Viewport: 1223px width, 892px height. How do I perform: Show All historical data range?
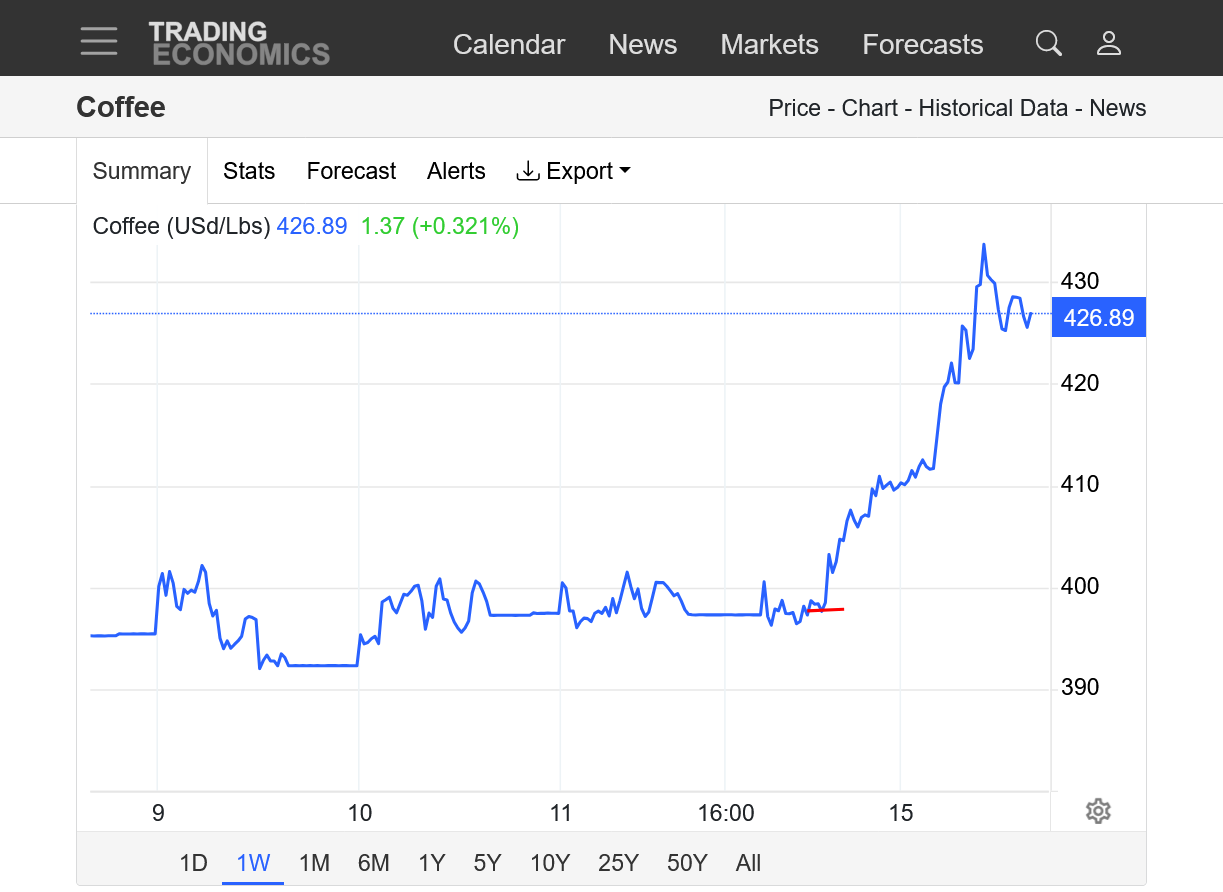click(x=748, y=863)
